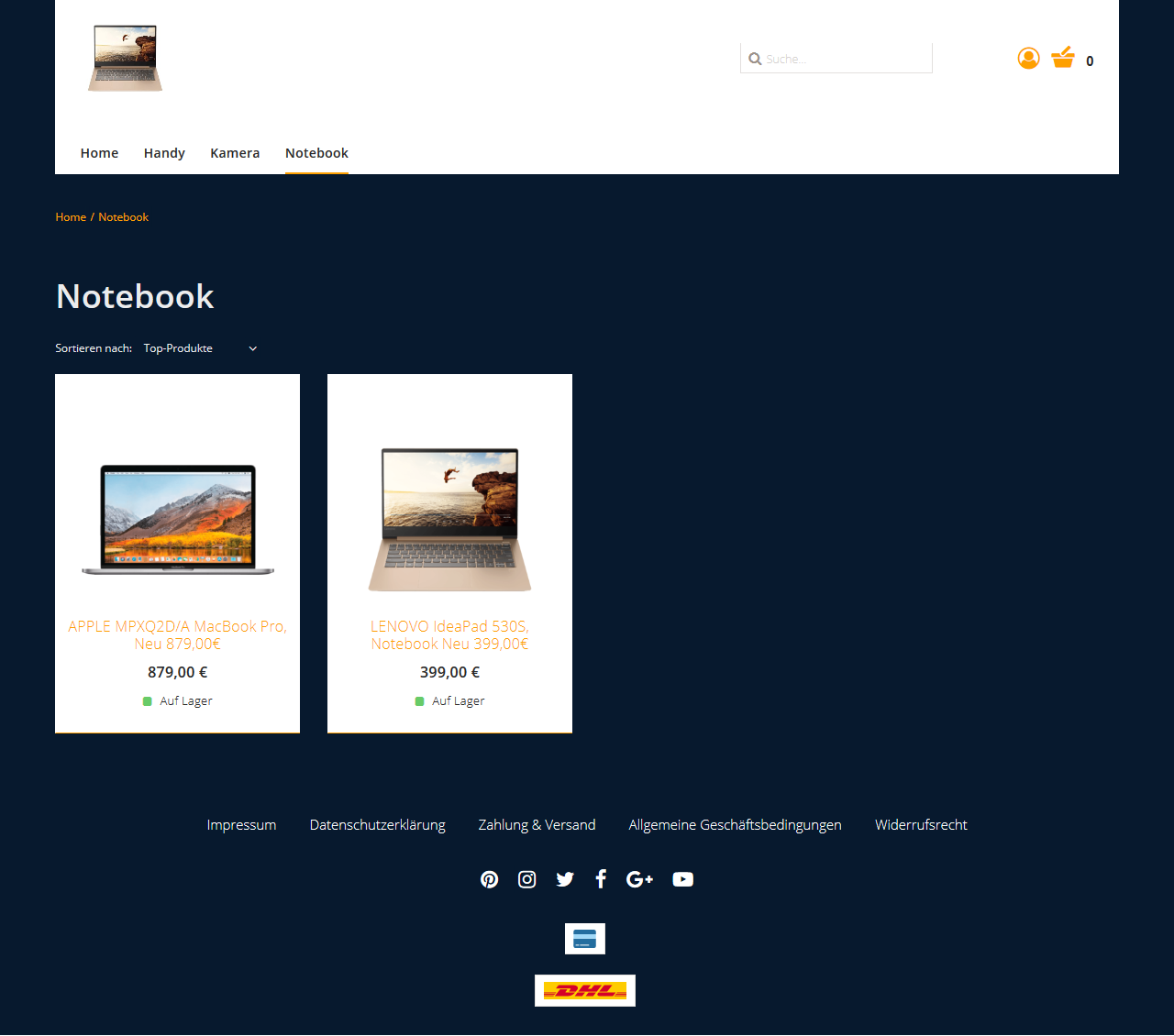Visit the Instagram social icon
The width and height of the screenshot is (1174, 1036).
pos(527,879)
